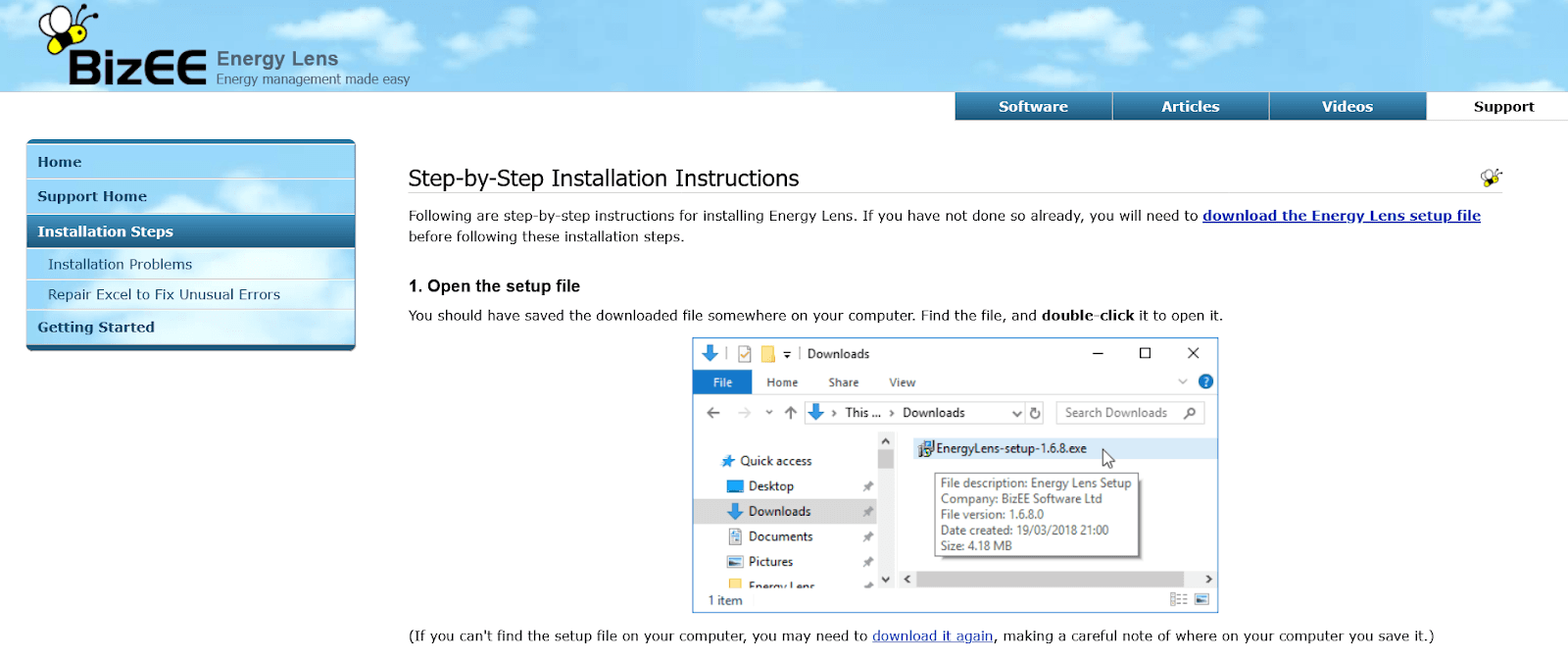The image size is (1568, 661).
Task: Expand the Explorer ribbon chevron
Action: pyautogui.click(x=1183, y=381)
